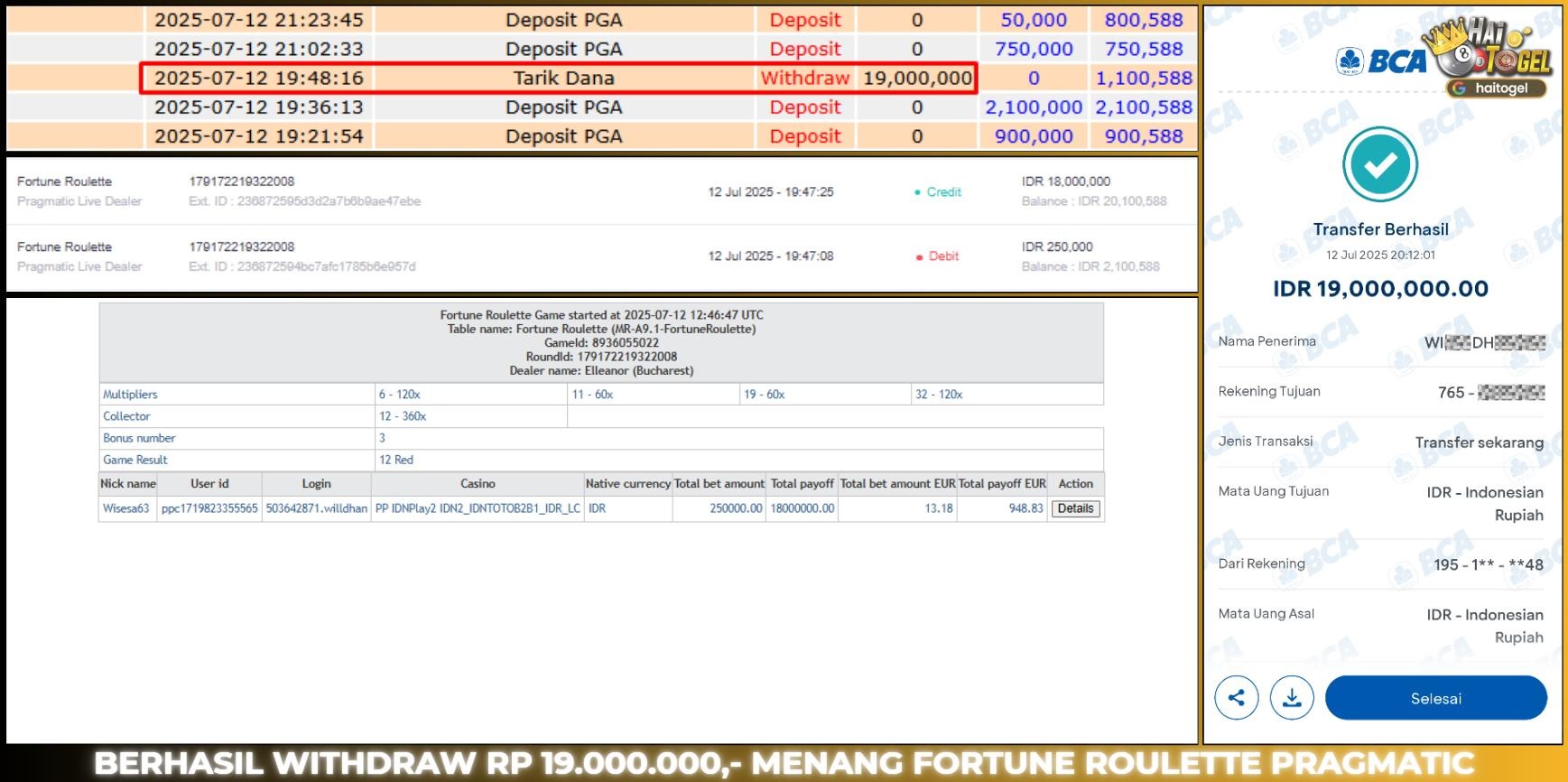Click transfer date 12 Jul 2025 20:12:01
This screenshot has width=1568, height=782.
pos(1380,255)
